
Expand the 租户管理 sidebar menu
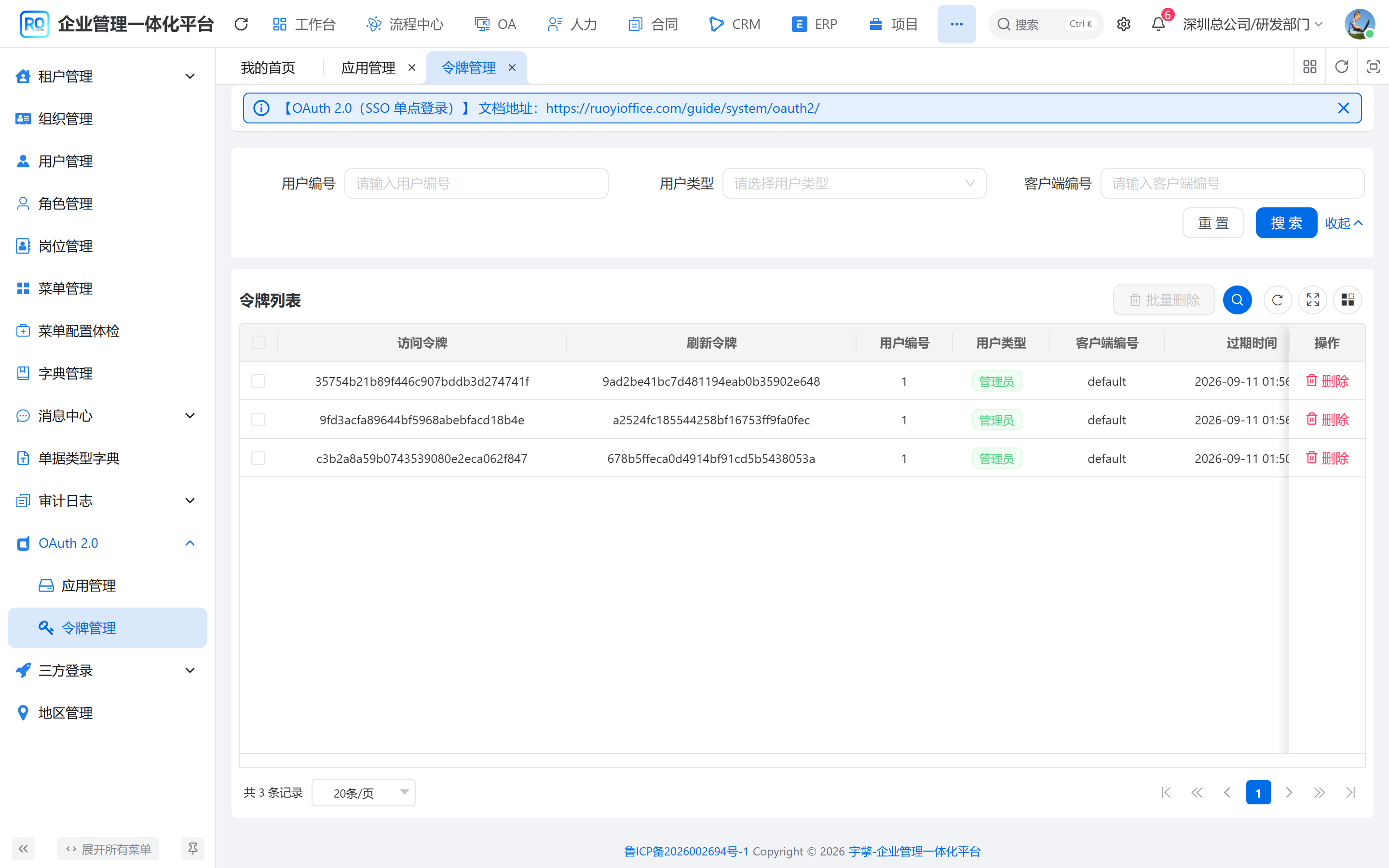[x=108, y=76]
